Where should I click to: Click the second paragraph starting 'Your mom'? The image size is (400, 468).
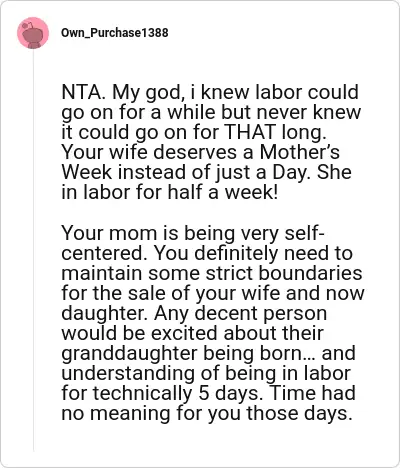click(x=213, y=323)
